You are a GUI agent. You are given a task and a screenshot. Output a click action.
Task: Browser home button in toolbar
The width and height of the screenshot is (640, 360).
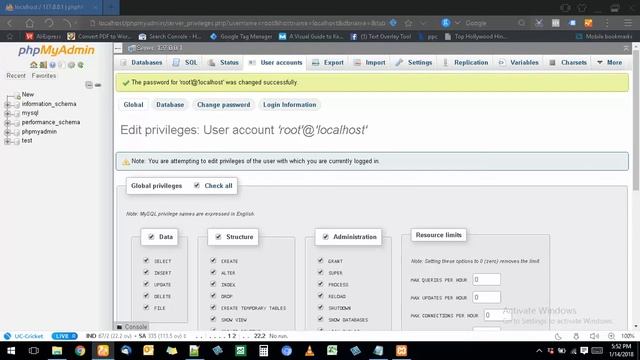click(29, 23)
